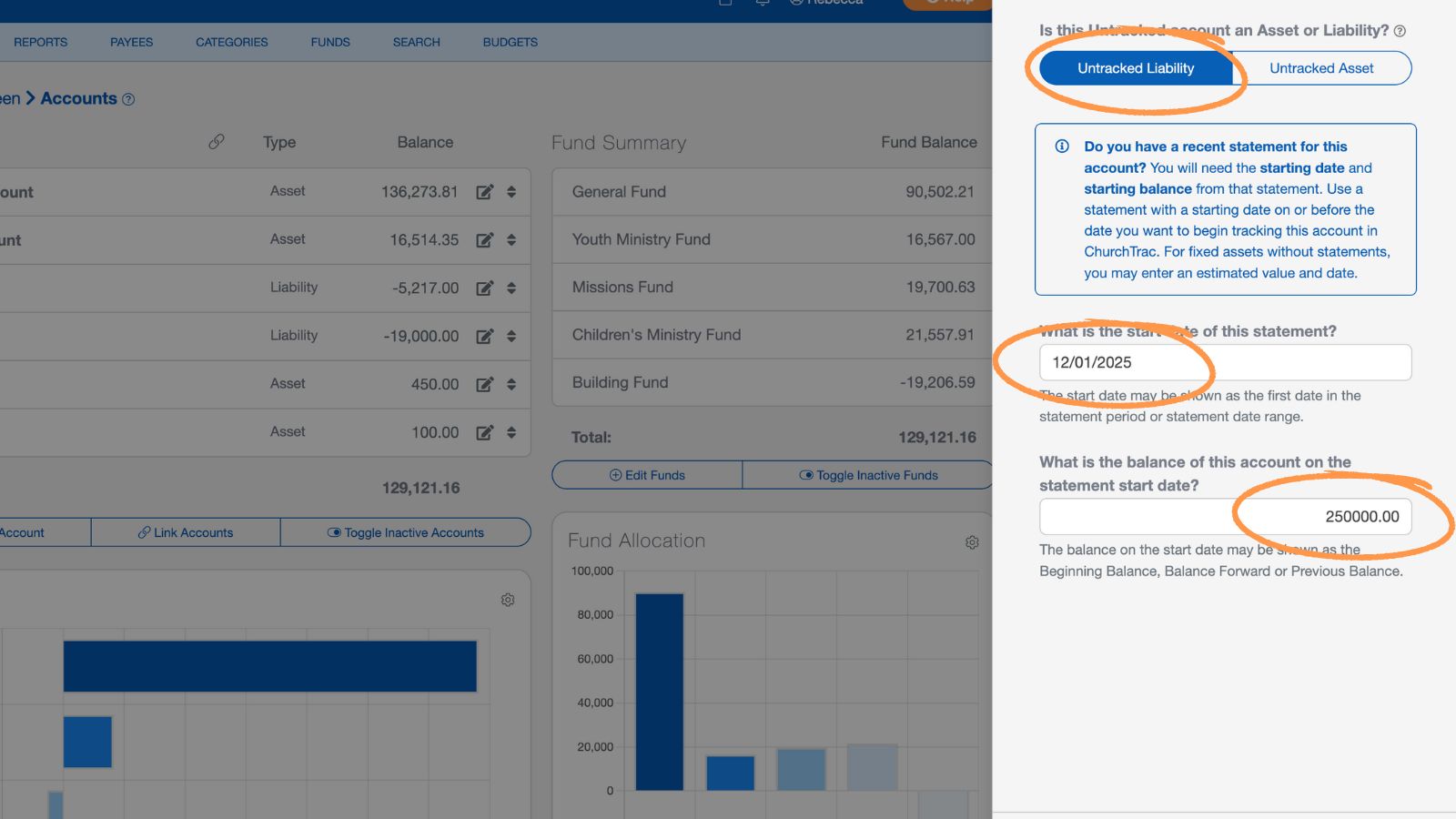Click the fund total 129,121.16 beside Total:
The image size is (1456, 819).
click(937, 438)
